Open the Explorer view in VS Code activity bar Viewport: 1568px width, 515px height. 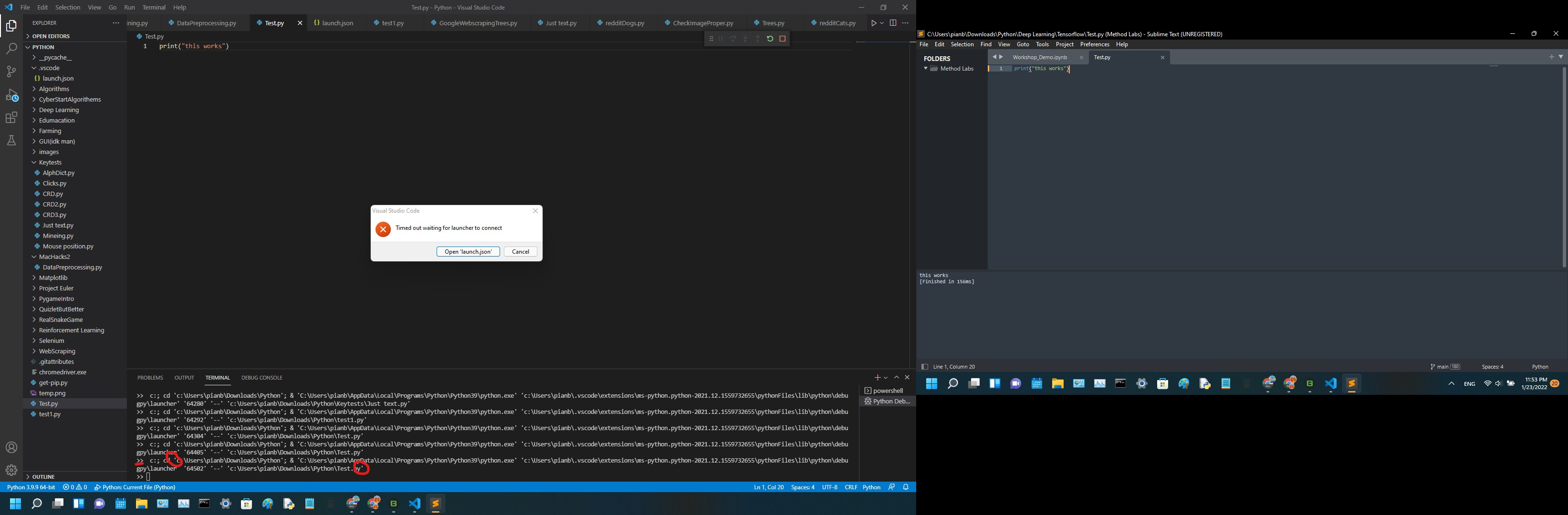[11, 26]
